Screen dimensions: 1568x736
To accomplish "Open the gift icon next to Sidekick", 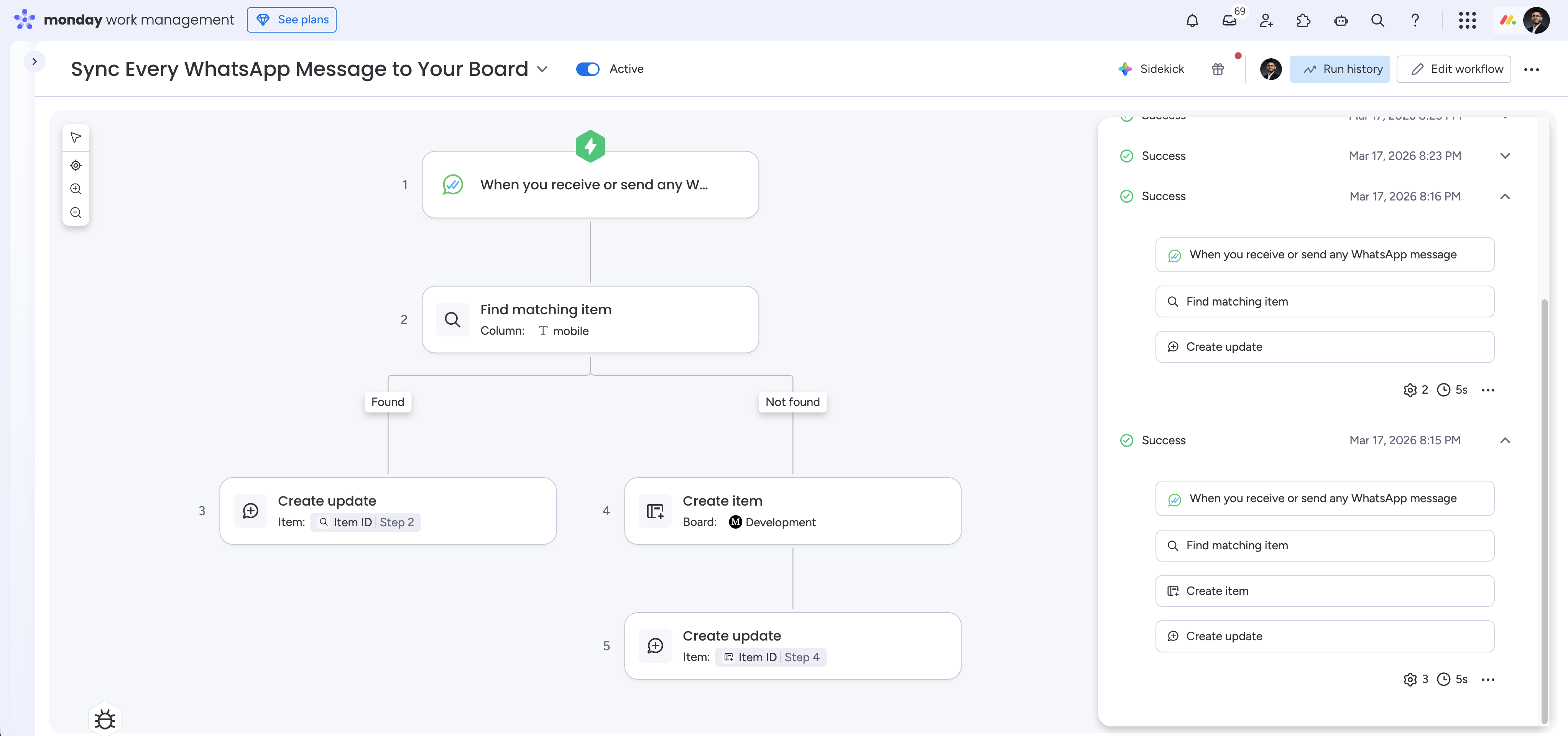I will point(1218,69).
